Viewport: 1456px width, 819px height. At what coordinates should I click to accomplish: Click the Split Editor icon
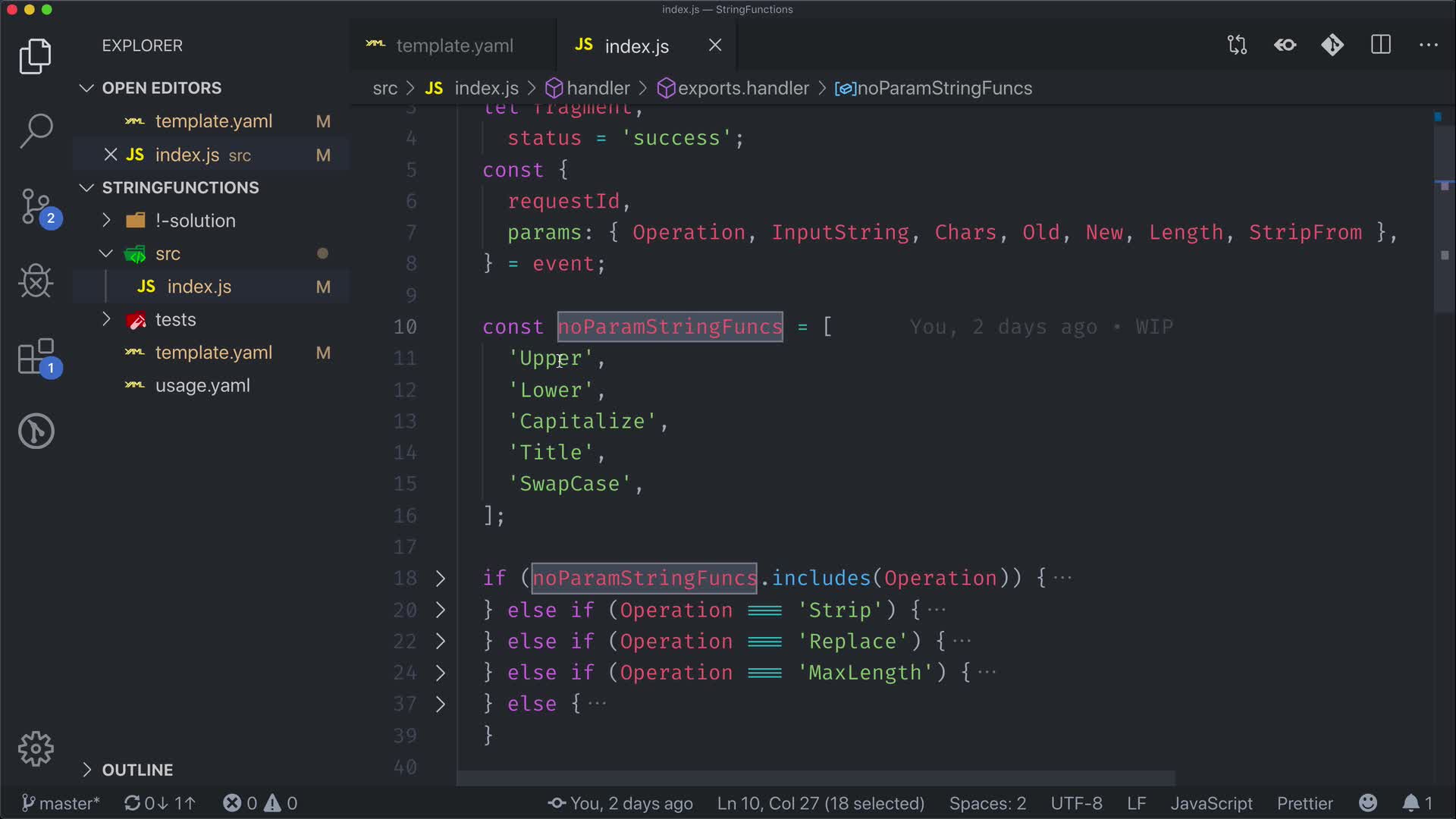point(1381,45)
